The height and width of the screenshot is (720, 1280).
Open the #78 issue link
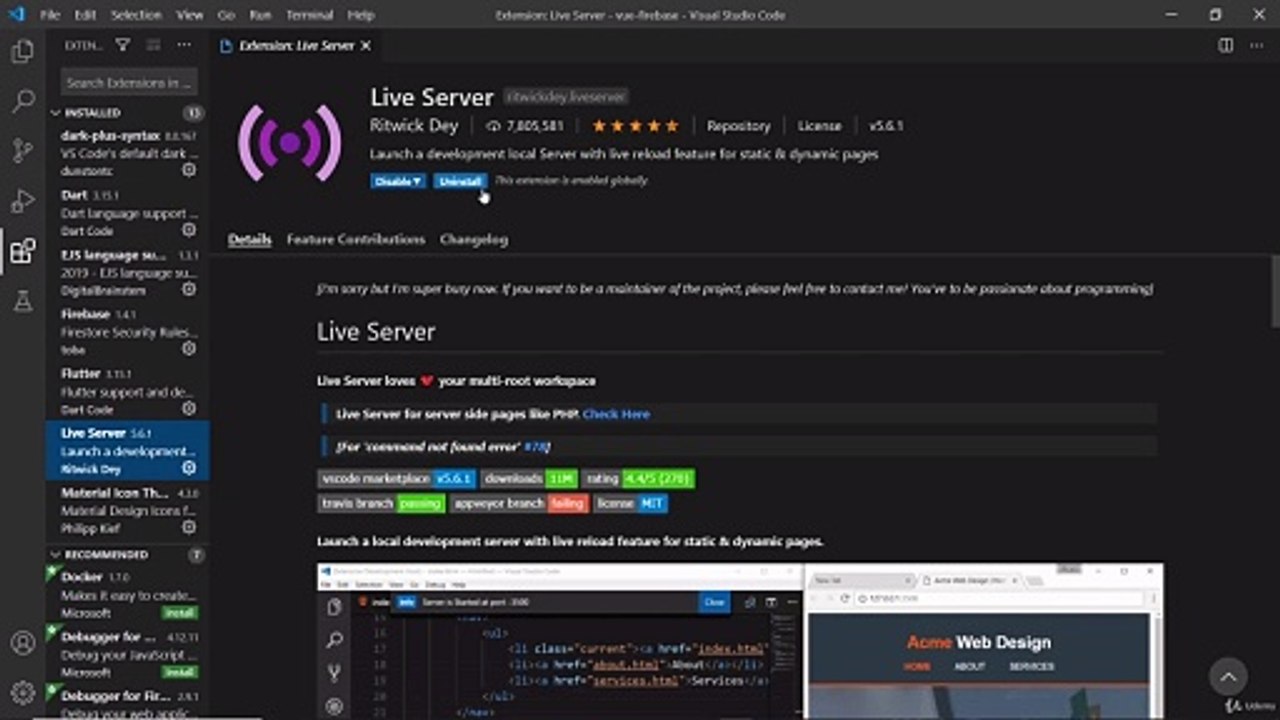coord(537,446)
